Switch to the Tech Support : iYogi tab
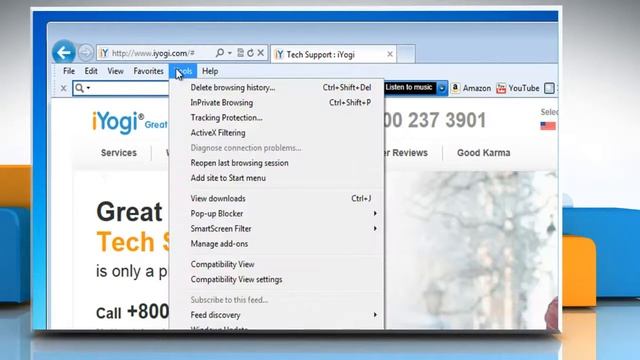Viewport: 640px width, 360px height. (333, 54)
